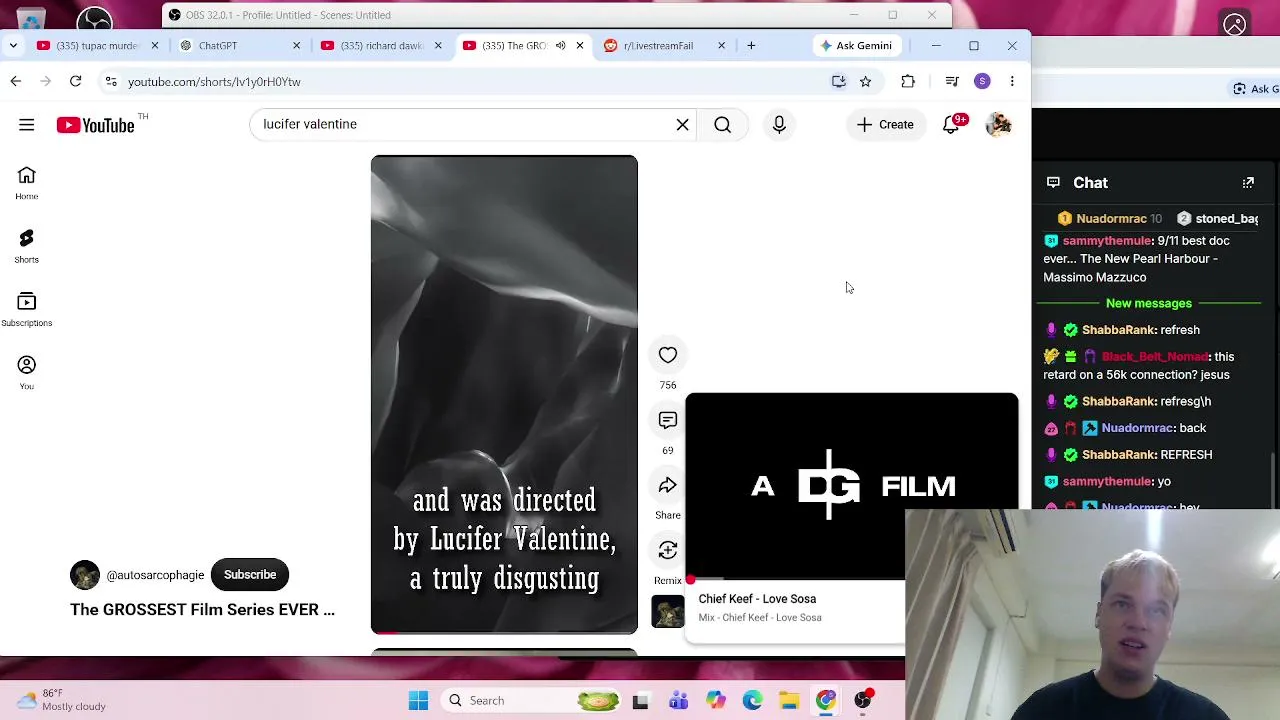The image size is (1280, 720).
Task: Open the Short's sound thumbnail
Action: (668, 611)
